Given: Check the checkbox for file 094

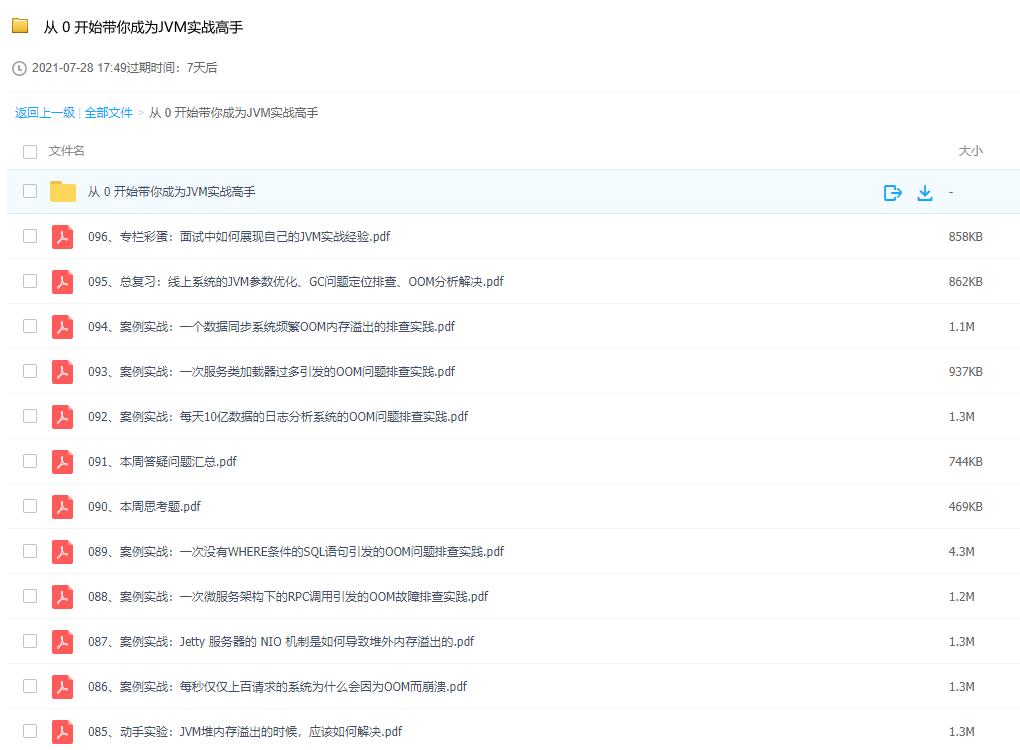Looking at the screenshot, I should (x=29, y=326).
